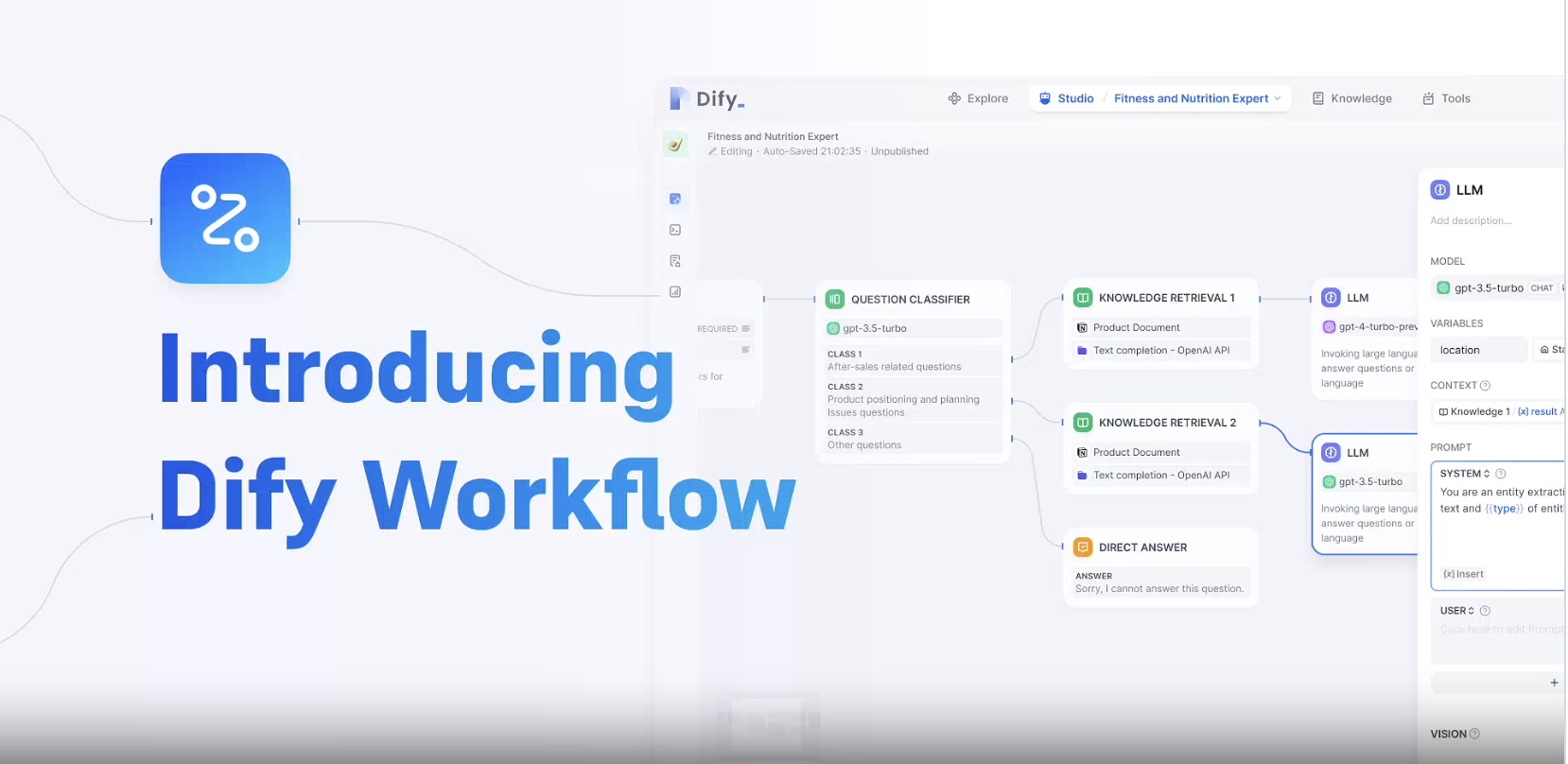This screenshot has height=764, width=1568.
Task: Click the Add description field
Action: pos(1471,220)
